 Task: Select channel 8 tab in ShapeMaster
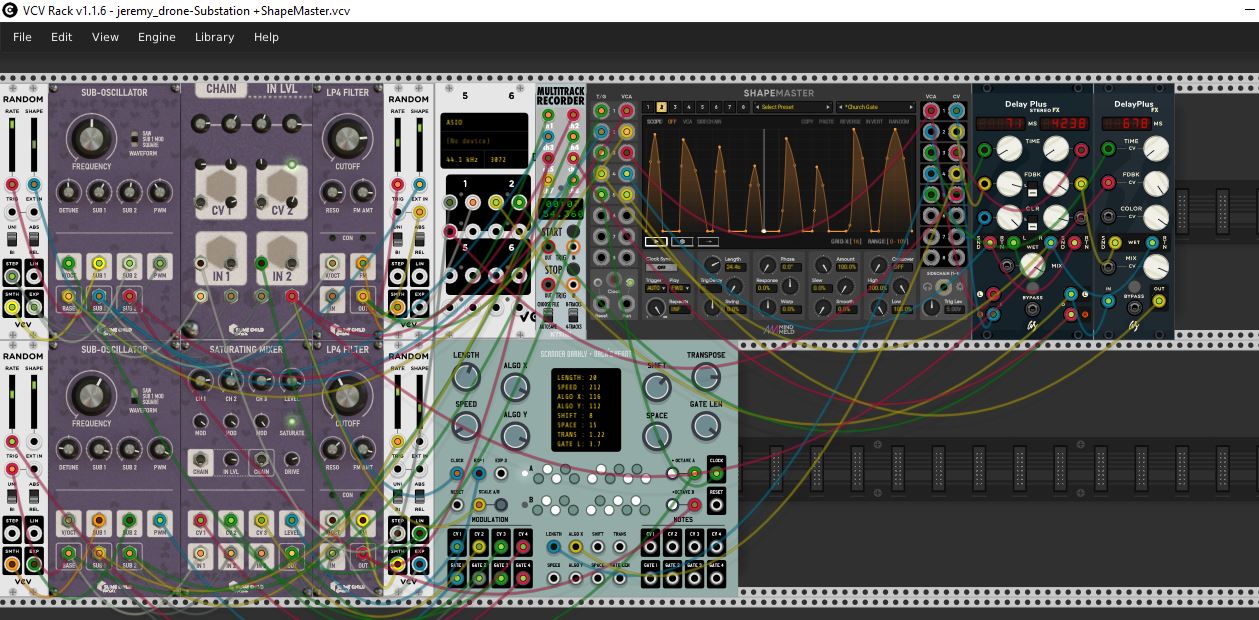click(743, 107)
